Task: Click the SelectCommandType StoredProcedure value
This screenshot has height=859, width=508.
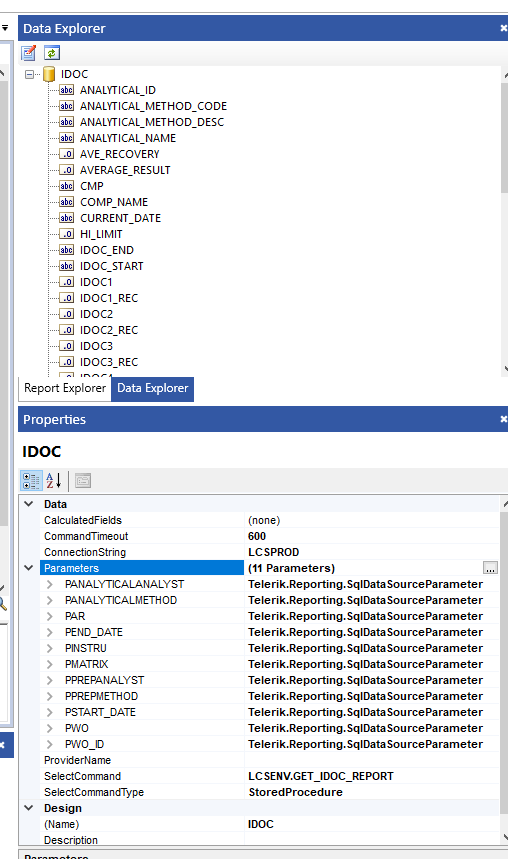Action: (x=295, y=792)
